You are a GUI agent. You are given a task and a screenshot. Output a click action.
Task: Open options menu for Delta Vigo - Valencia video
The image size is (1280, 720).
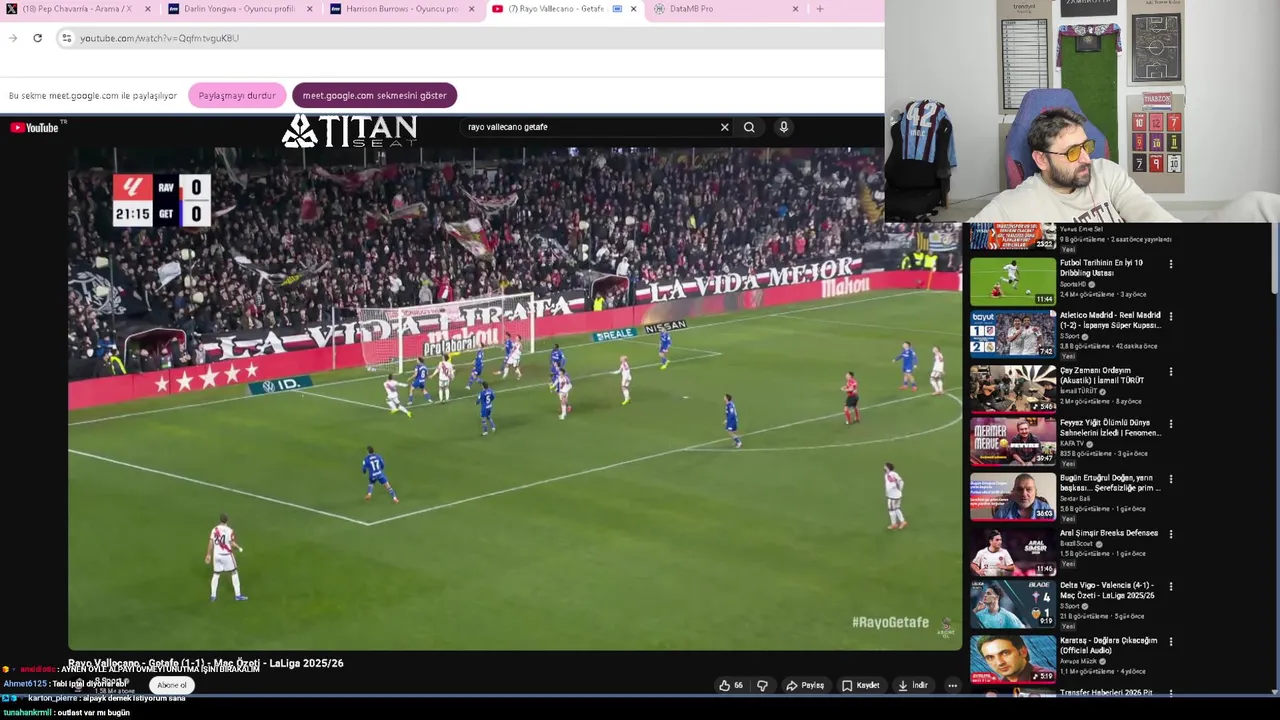click(x=1171, y=587)
